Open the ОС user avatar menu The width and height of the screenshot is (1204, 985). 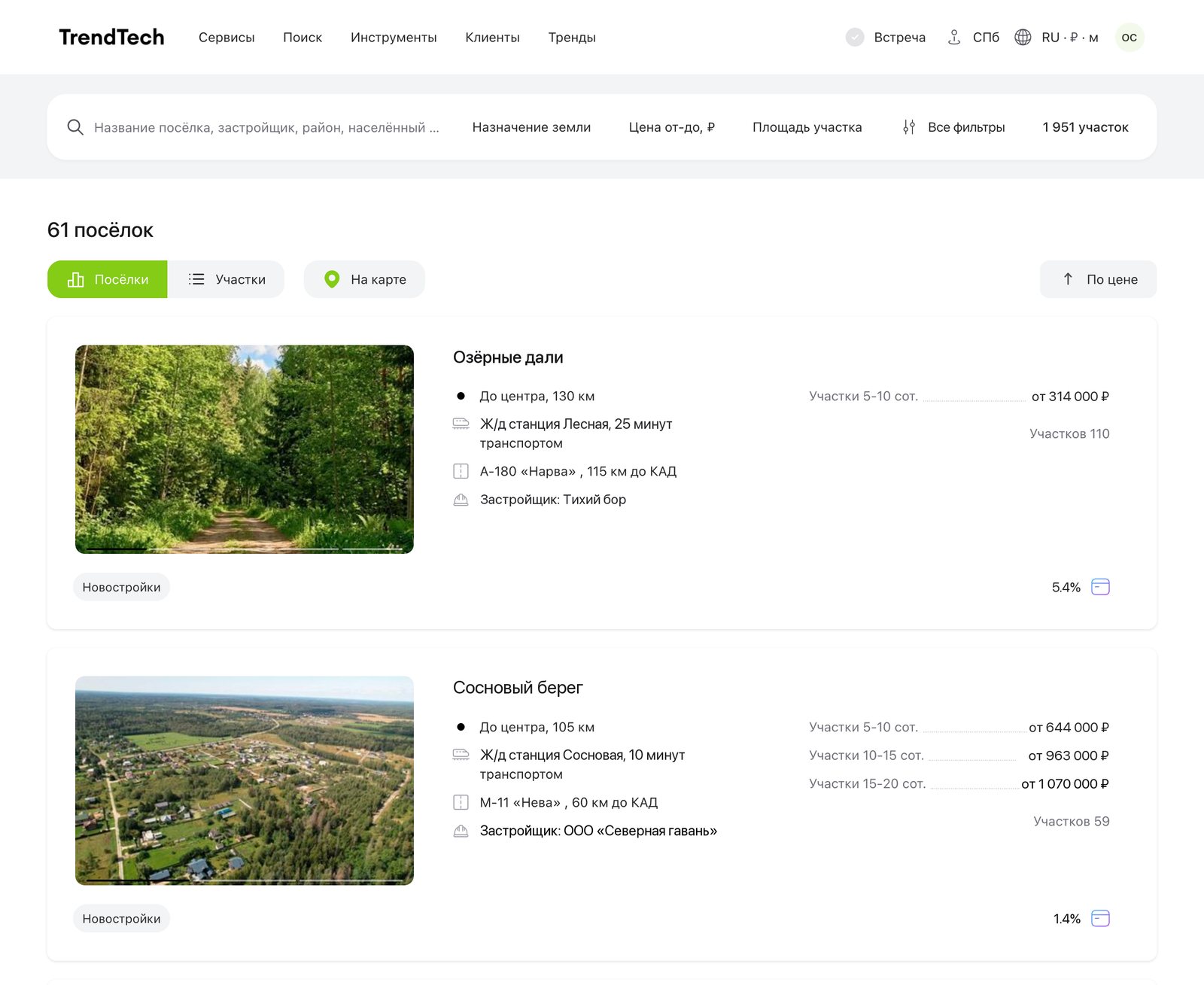click(x=1130, y=37)
